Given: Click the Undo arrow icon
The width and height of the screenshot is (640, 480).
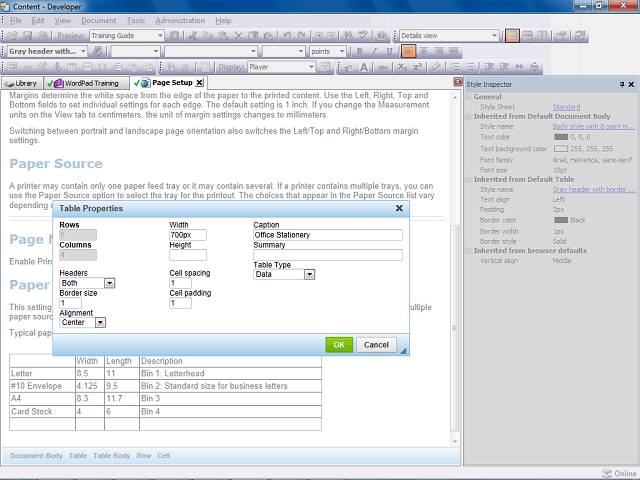Looking at the screenshot, I should [287, 36].
